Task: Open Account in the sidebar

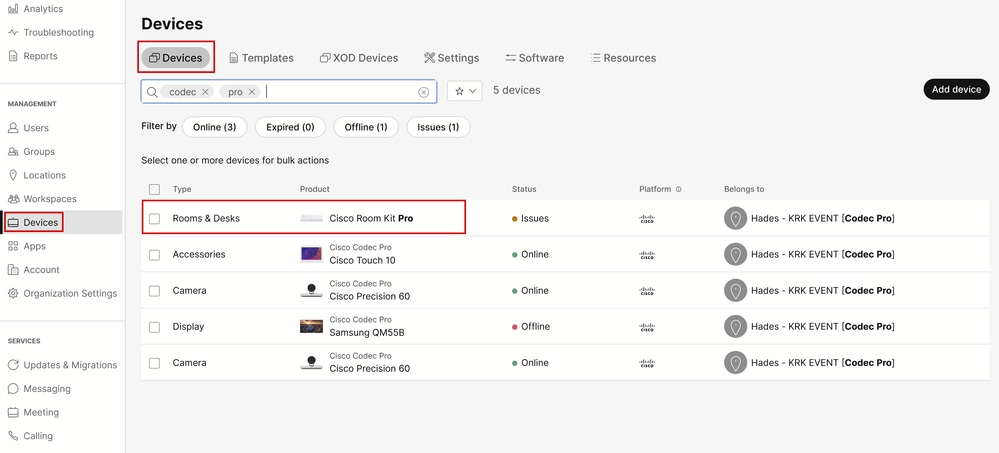Action: [x=33, y=270]
